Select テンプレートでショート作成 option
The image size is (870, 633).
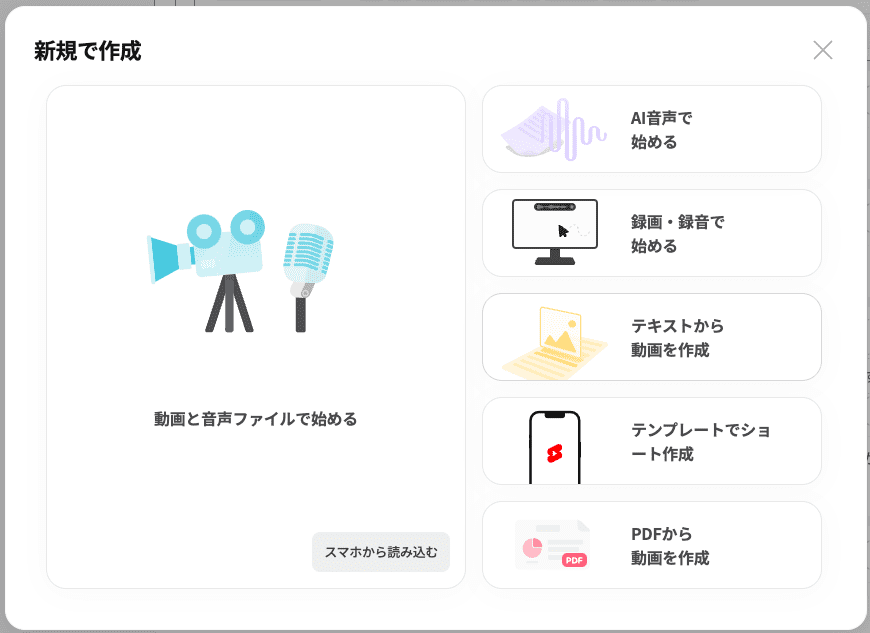pyautogui.click(x=700, y=442)
